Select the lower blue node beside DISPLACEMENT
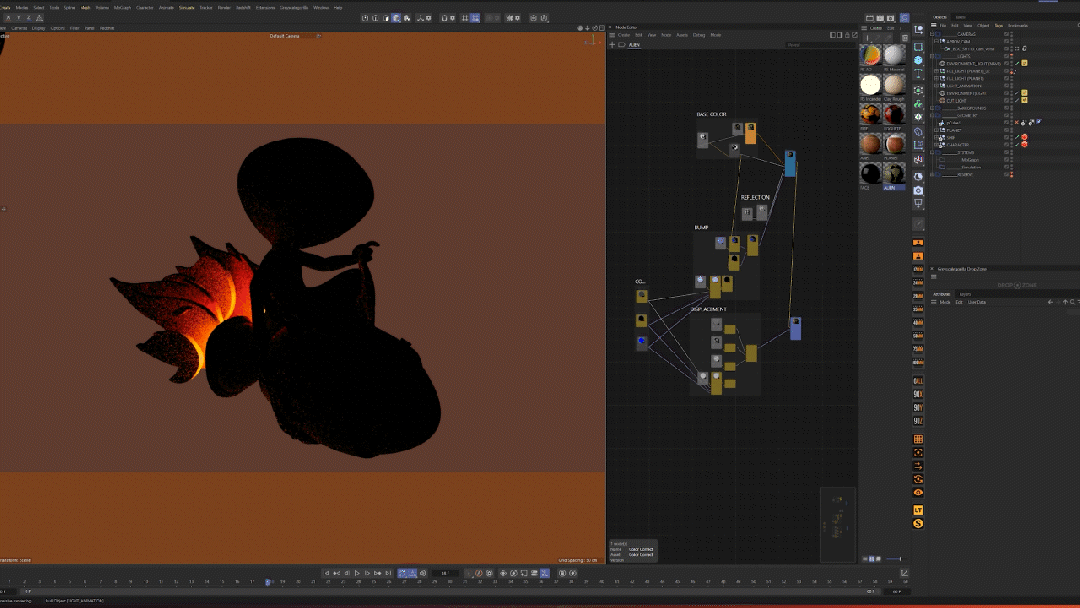Screen dimensions: 1080x608 tap(796, 328)
